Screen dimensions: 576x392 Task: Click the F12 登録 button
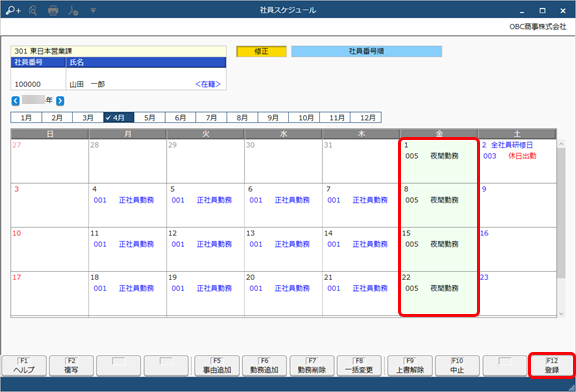coord(552,366)
